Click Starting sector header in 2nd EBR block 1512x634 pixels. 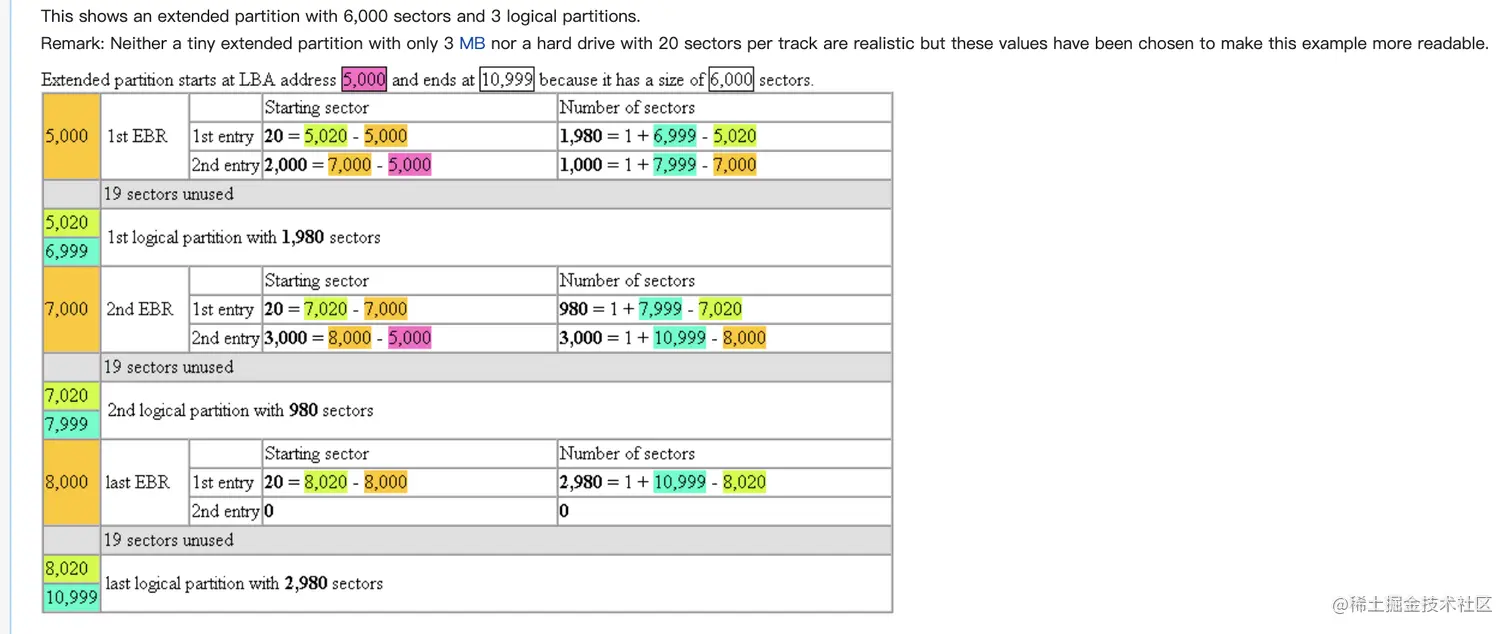[409, 281]
